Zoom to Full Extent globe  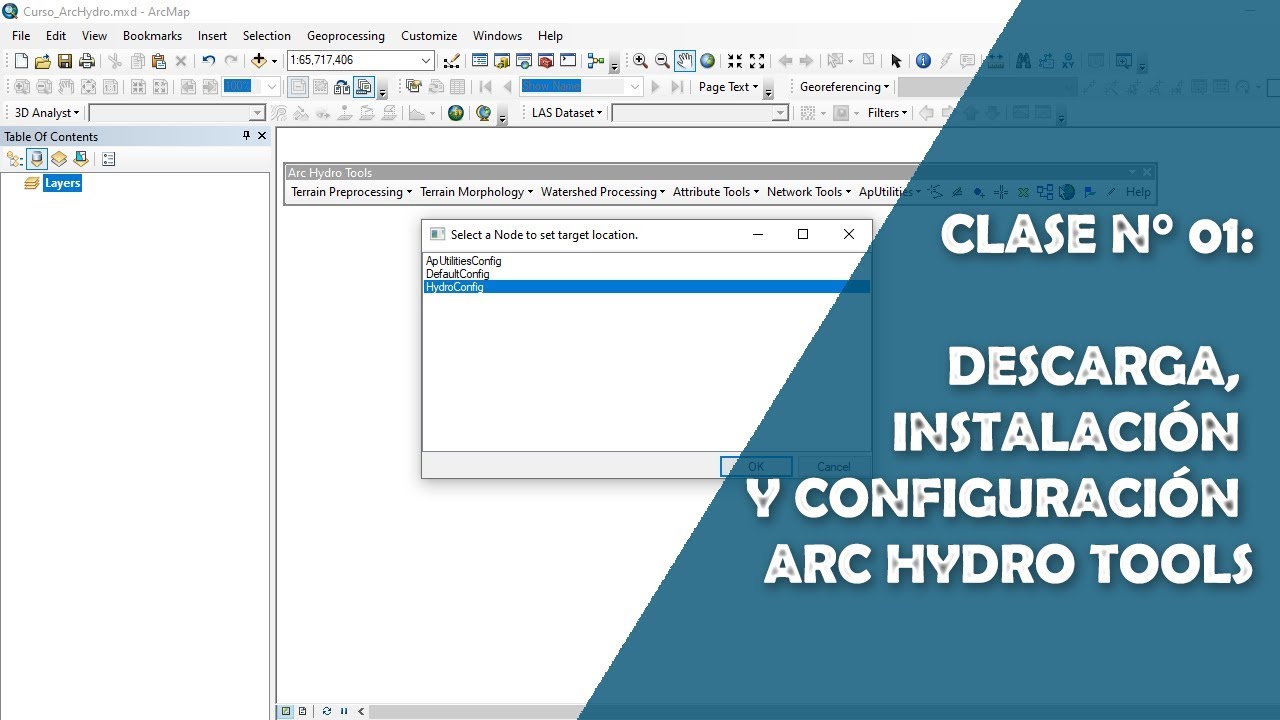[x=707, y=61]
